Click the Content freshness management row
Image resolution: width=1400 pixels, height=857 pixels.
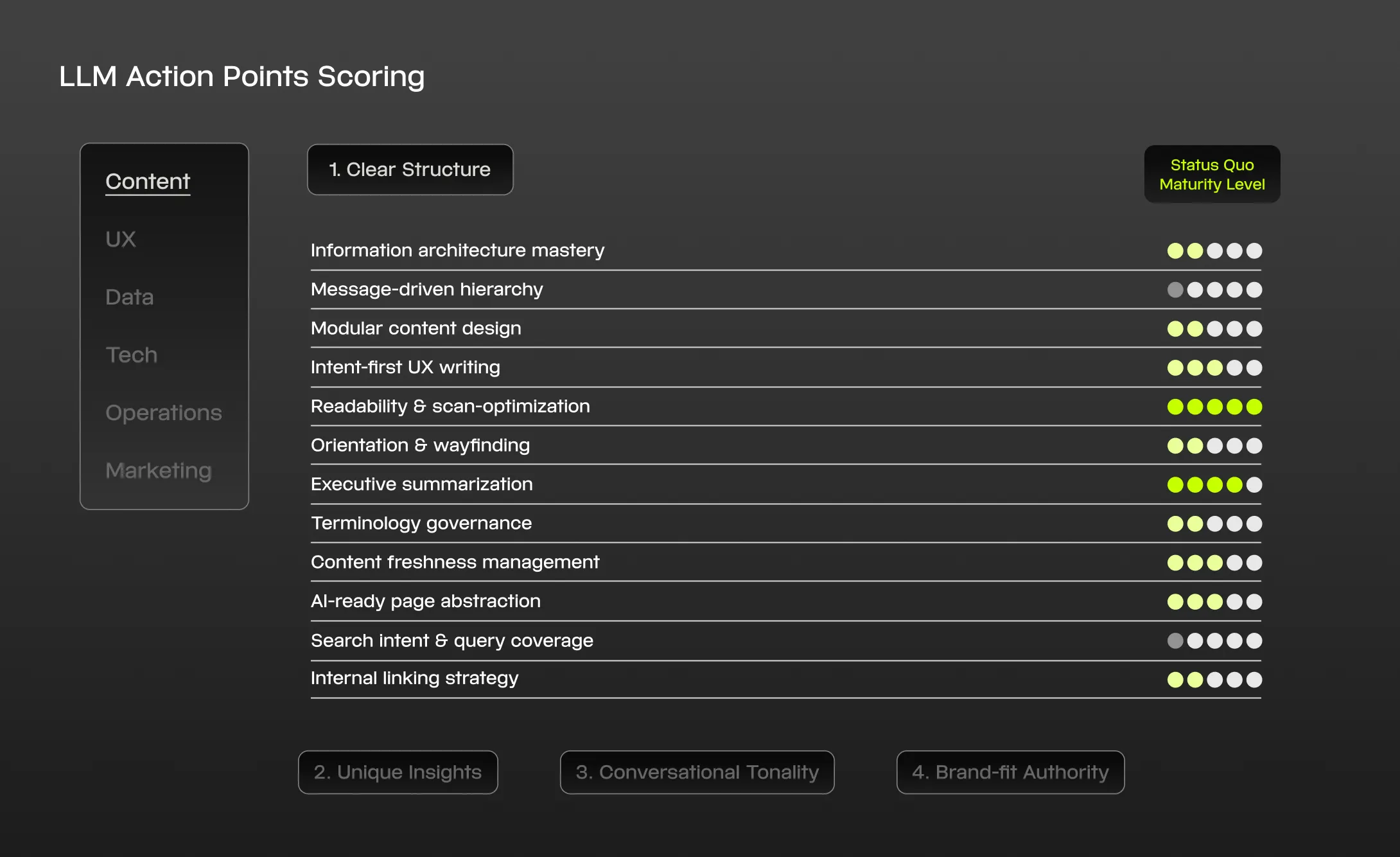(x=455, y=561)
